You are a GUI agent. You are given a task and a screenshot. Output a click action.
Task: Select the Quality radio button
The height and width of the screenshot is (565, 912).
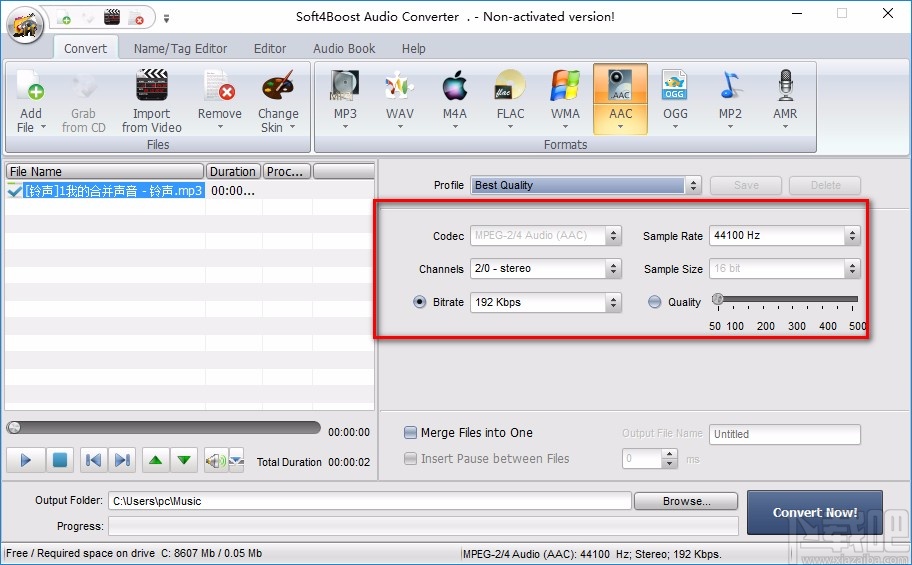click(654, 302)
